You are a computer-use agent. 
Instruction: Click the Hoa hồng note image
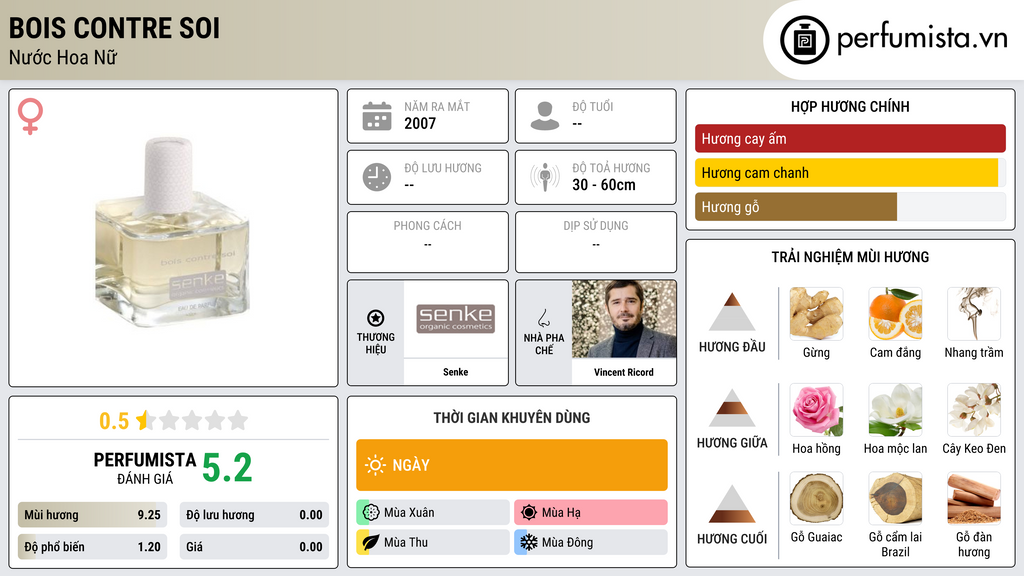[816, 410]
